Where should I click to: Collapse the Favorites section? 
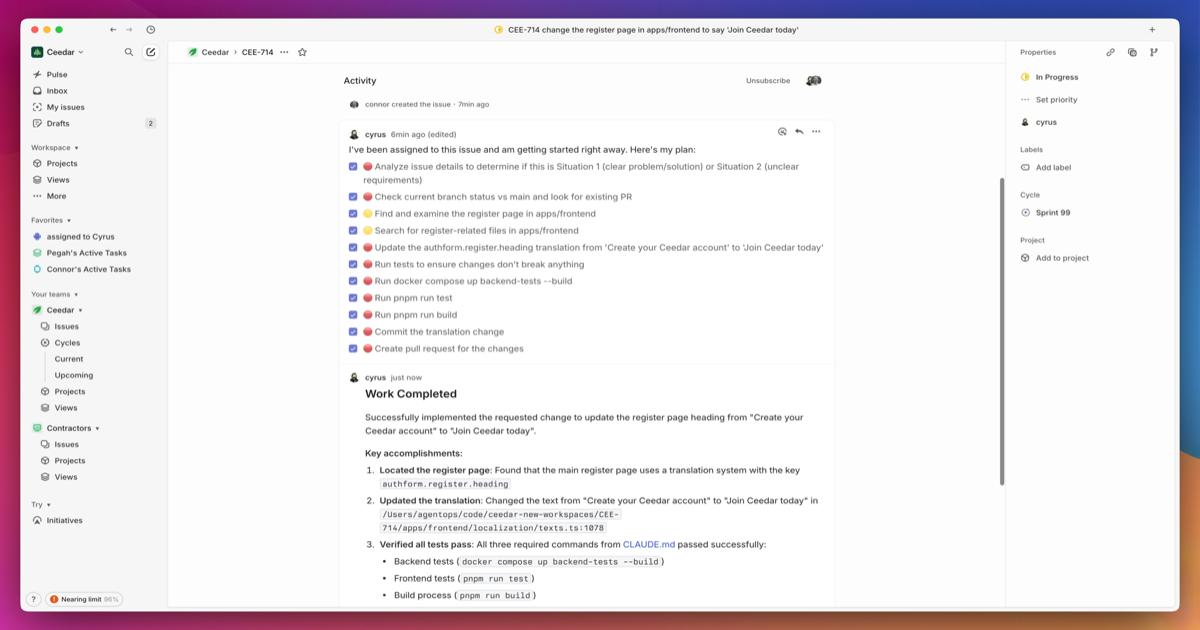pyautogui.click(x=51, y=220)
